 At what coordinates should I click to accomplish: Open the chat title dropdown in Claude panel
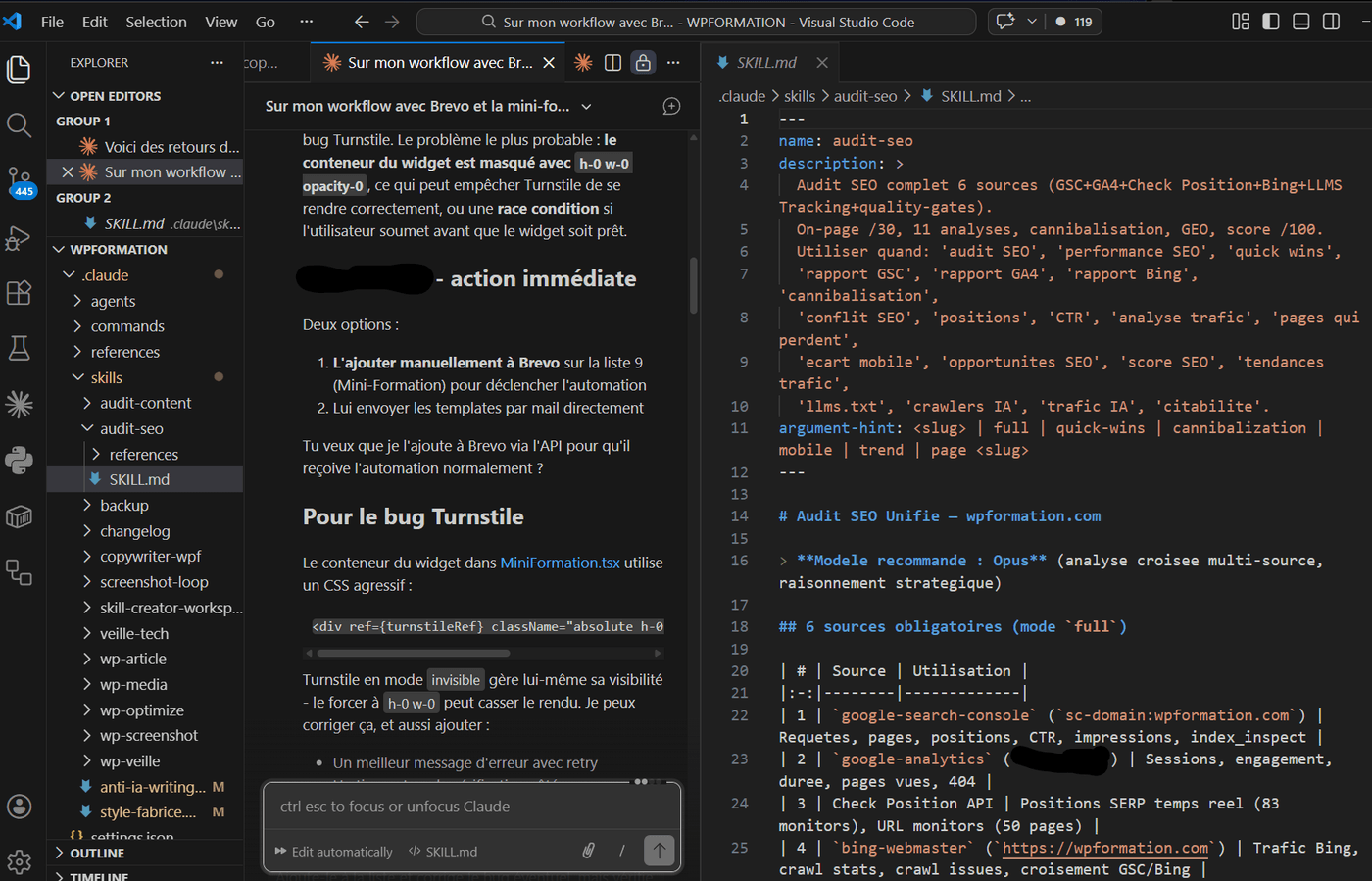585,106
